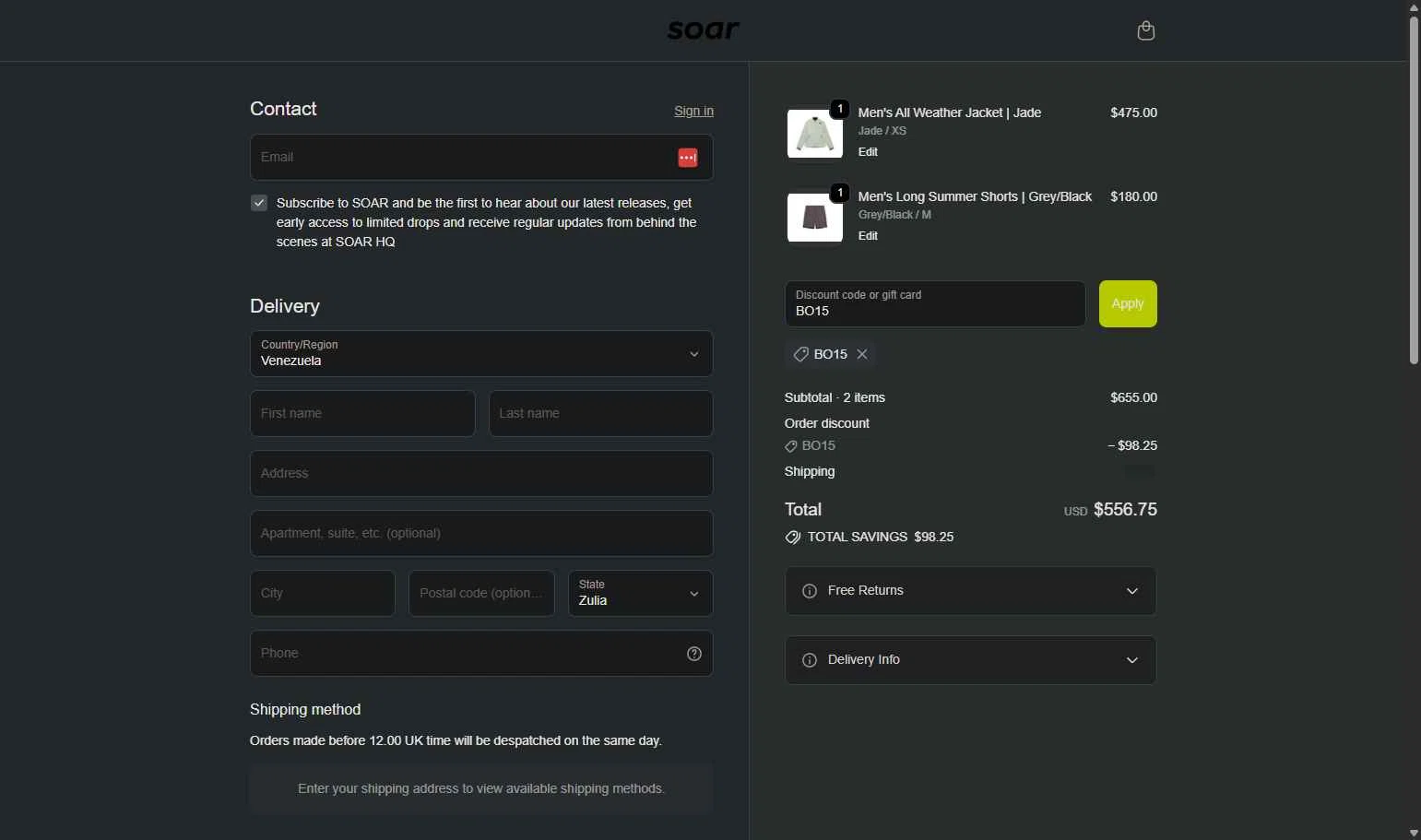This screenshot has height=840, width=1421.
Task: Click quantity badge on the Jacket thumbnail
Action: (x=840, y=109)
